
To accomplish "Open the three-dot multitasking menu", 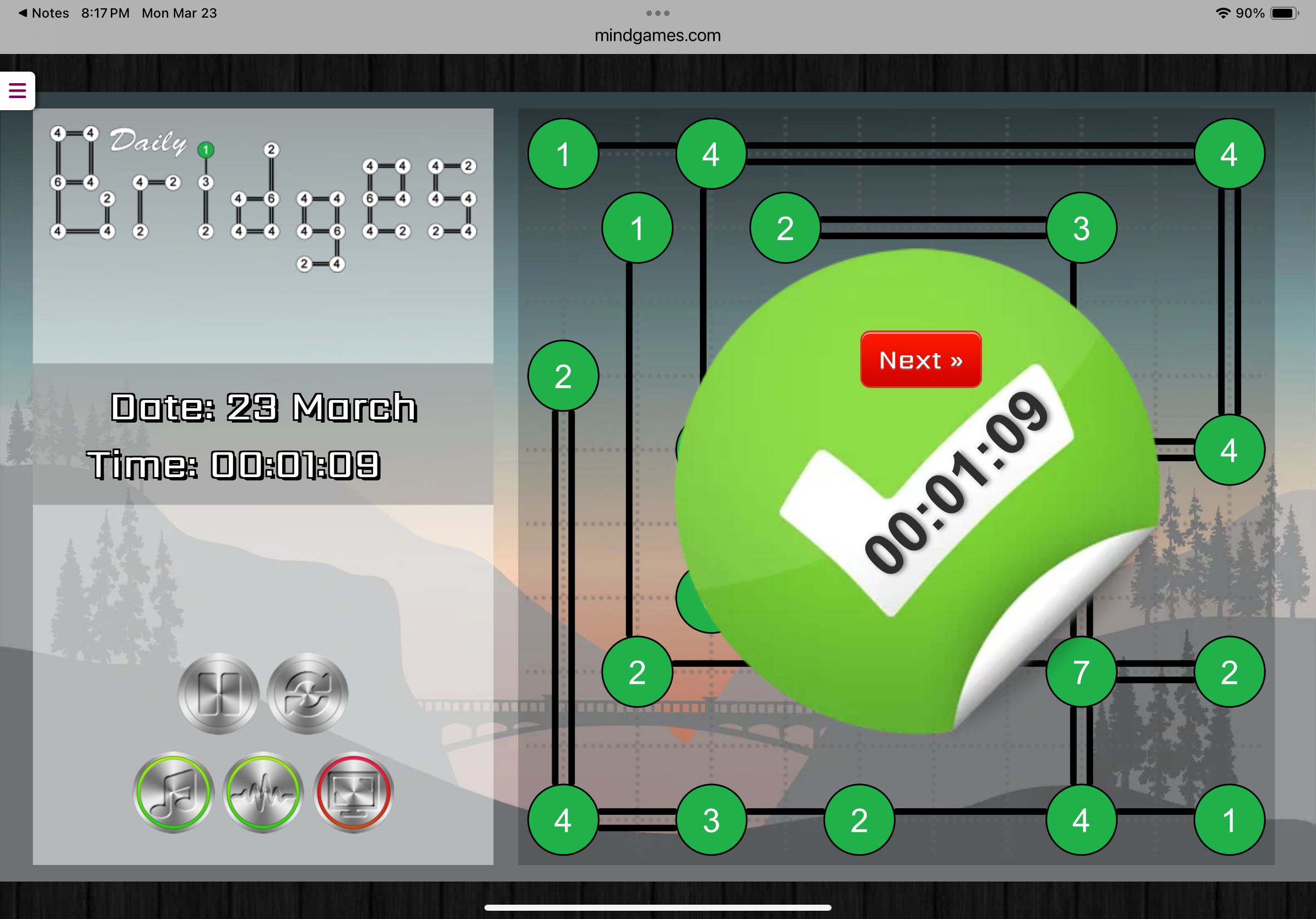I will coord(657,13).
